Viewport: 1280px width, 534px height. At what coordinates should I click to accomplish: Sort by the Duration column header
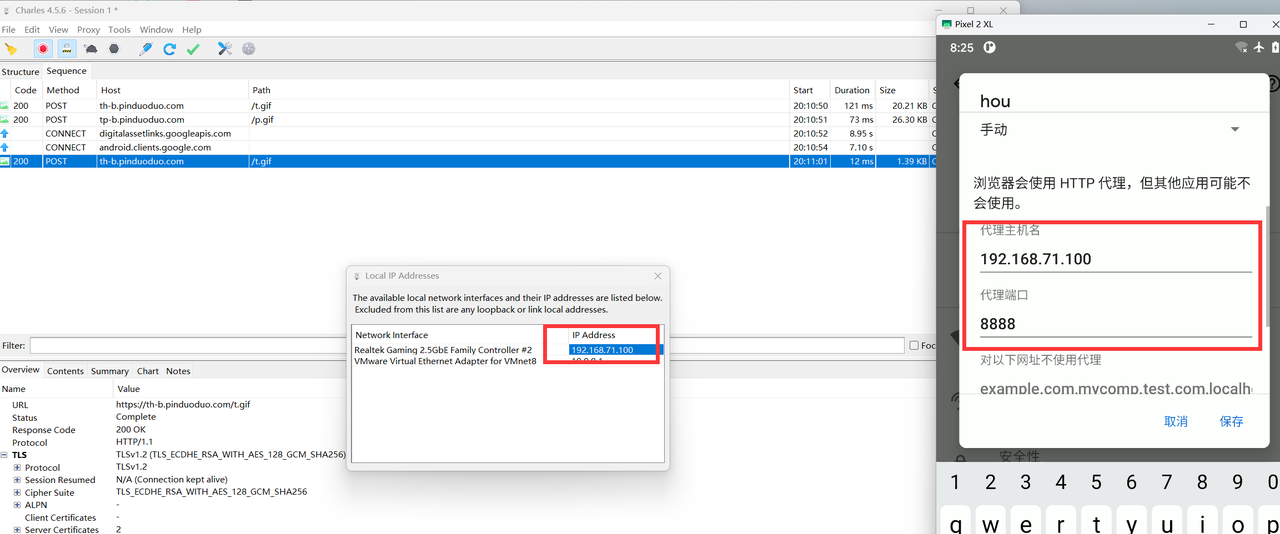[852, 90]
